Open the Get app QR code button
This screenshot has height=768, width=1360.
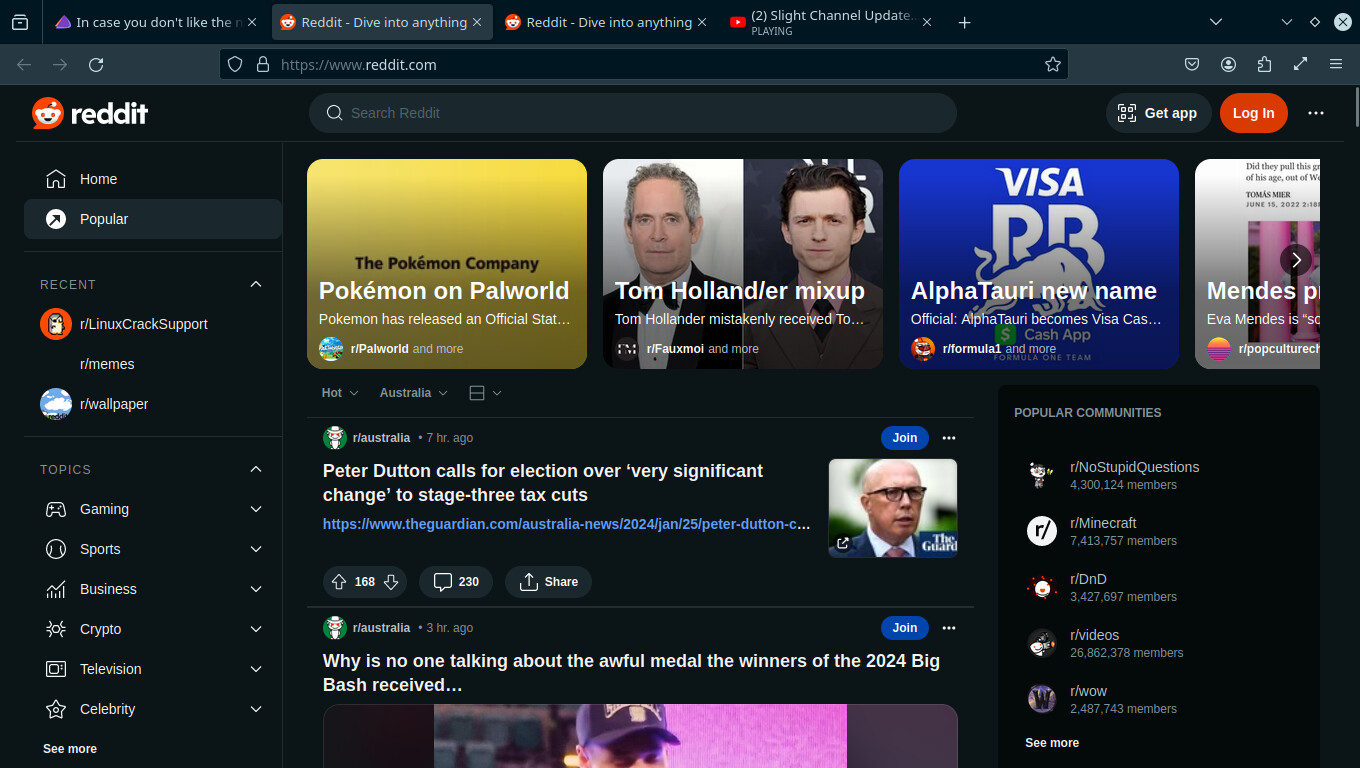coord(1158,113)
